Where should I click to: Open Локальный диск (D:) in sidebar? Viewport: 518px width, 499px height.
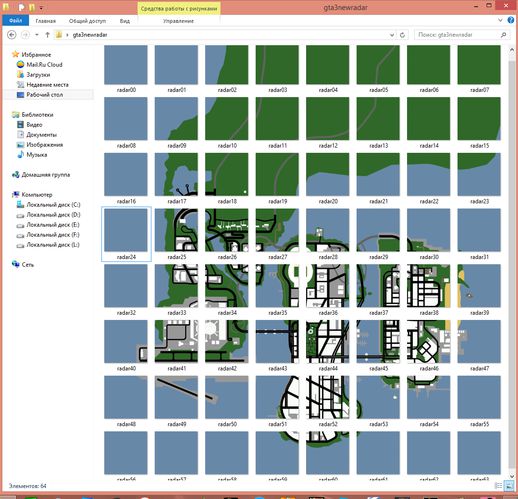pyautogui.click(x=53, y=215)
